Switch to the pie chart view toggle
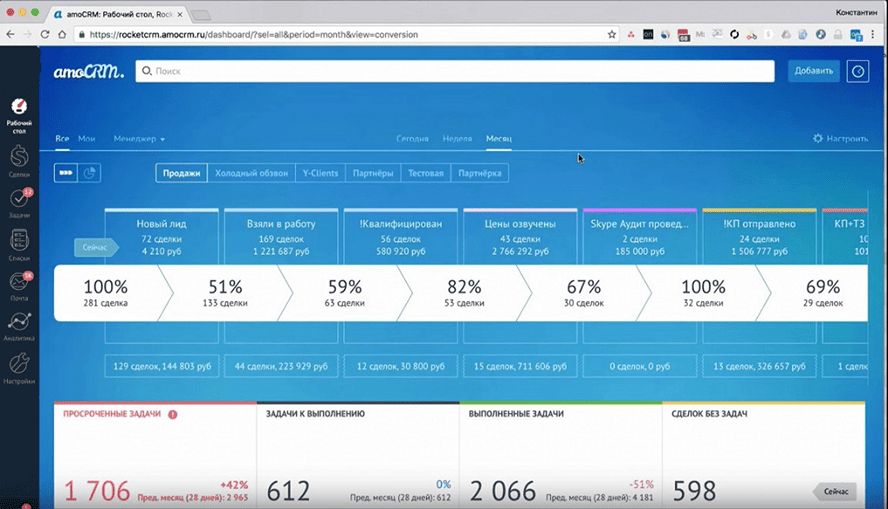This screenshot has width=888, height=509. click(x=89, y=173)
